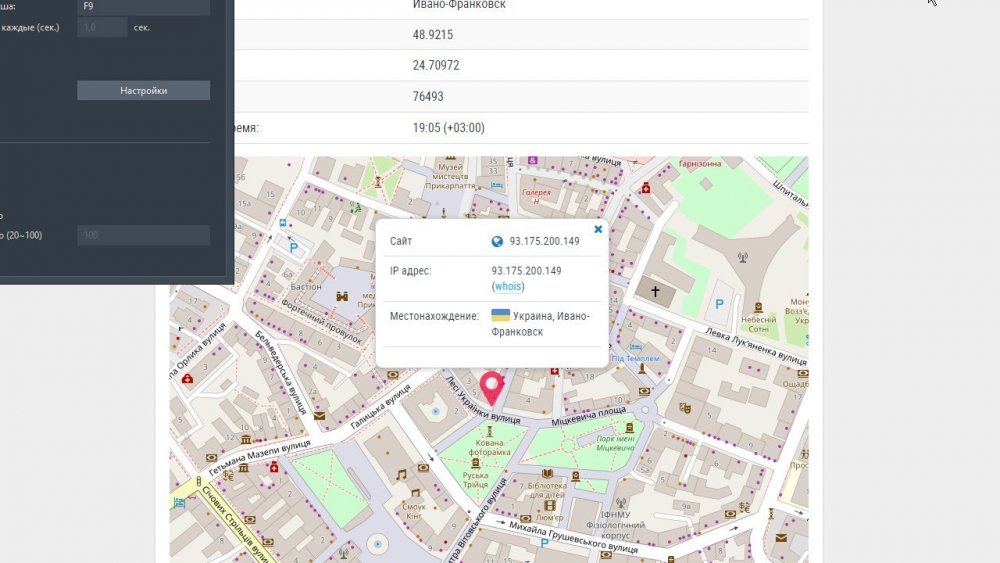This screenshot has height=563, width=1000.
Task: Click the city name Ивано-Франковск in the table
Action: (459, 4)
